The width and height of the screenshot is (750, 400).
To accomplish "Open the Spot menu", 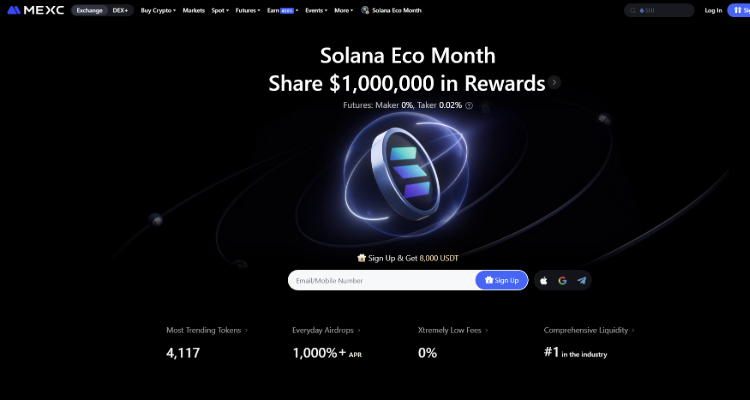I will 220,10.
